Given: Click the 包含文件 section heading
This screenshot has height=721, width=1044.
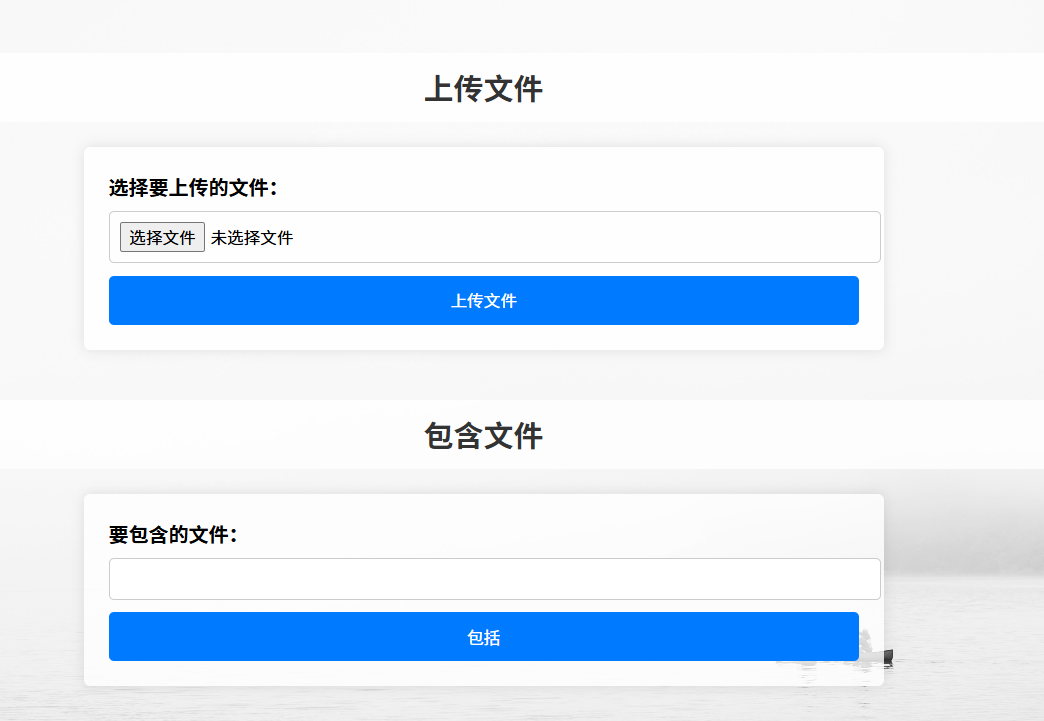Looking at the screenshot, I should click(483, 436).
